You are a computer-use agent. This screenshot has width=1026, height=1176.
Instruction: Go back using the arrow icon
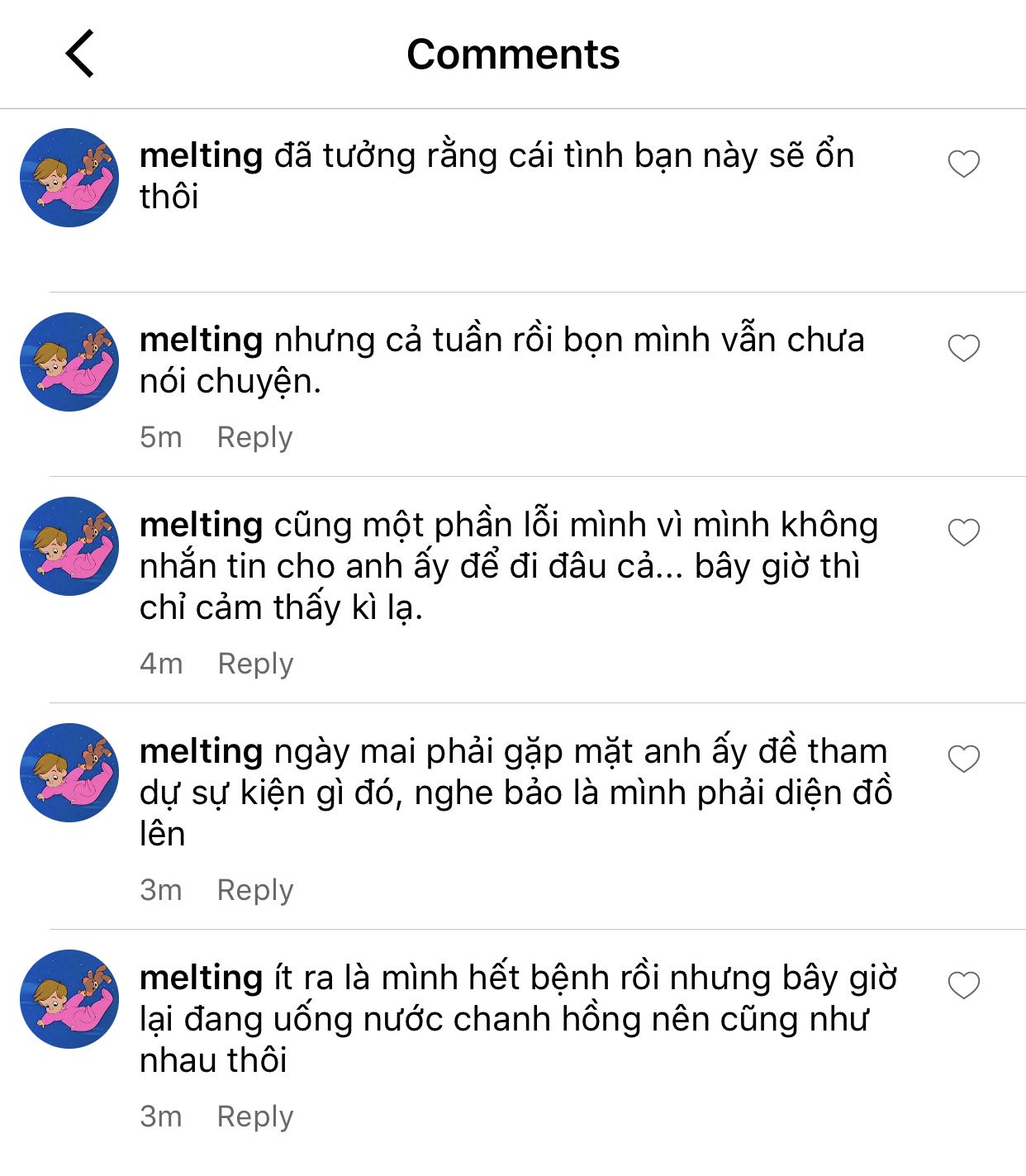pos(80,54)
